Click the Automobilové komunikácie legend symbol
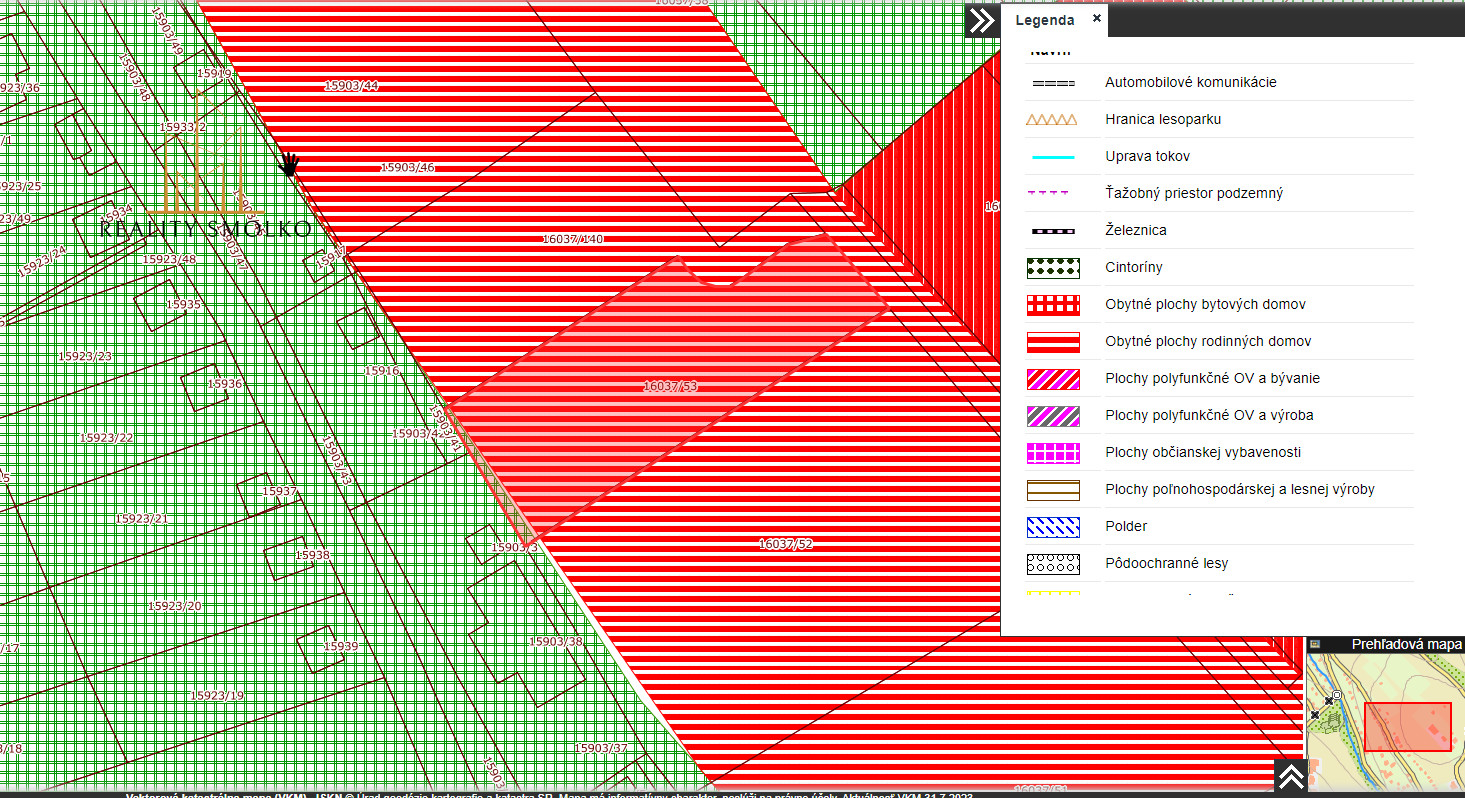 coord(1053,83)
